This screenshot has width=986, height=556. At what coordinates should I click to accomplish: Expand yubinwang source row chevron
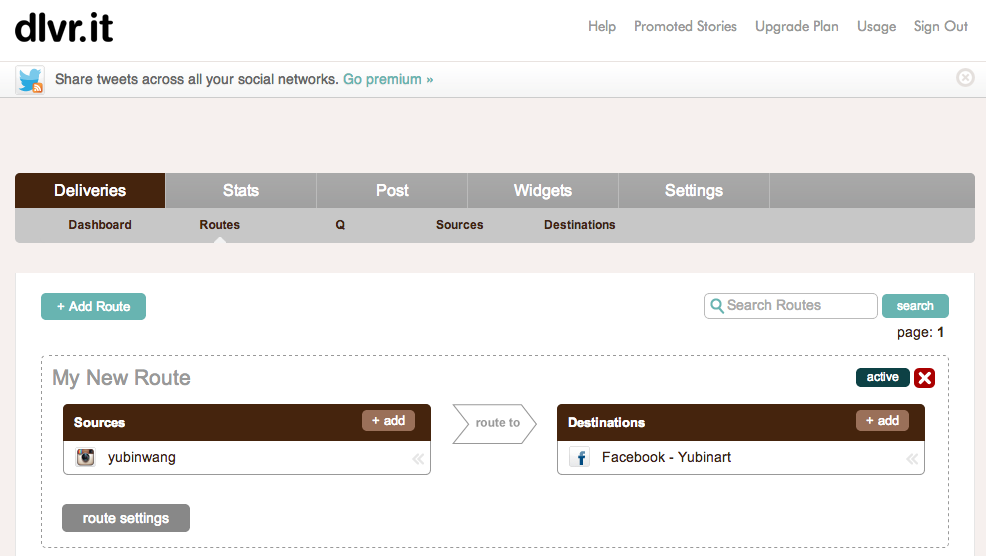(418, 459)
